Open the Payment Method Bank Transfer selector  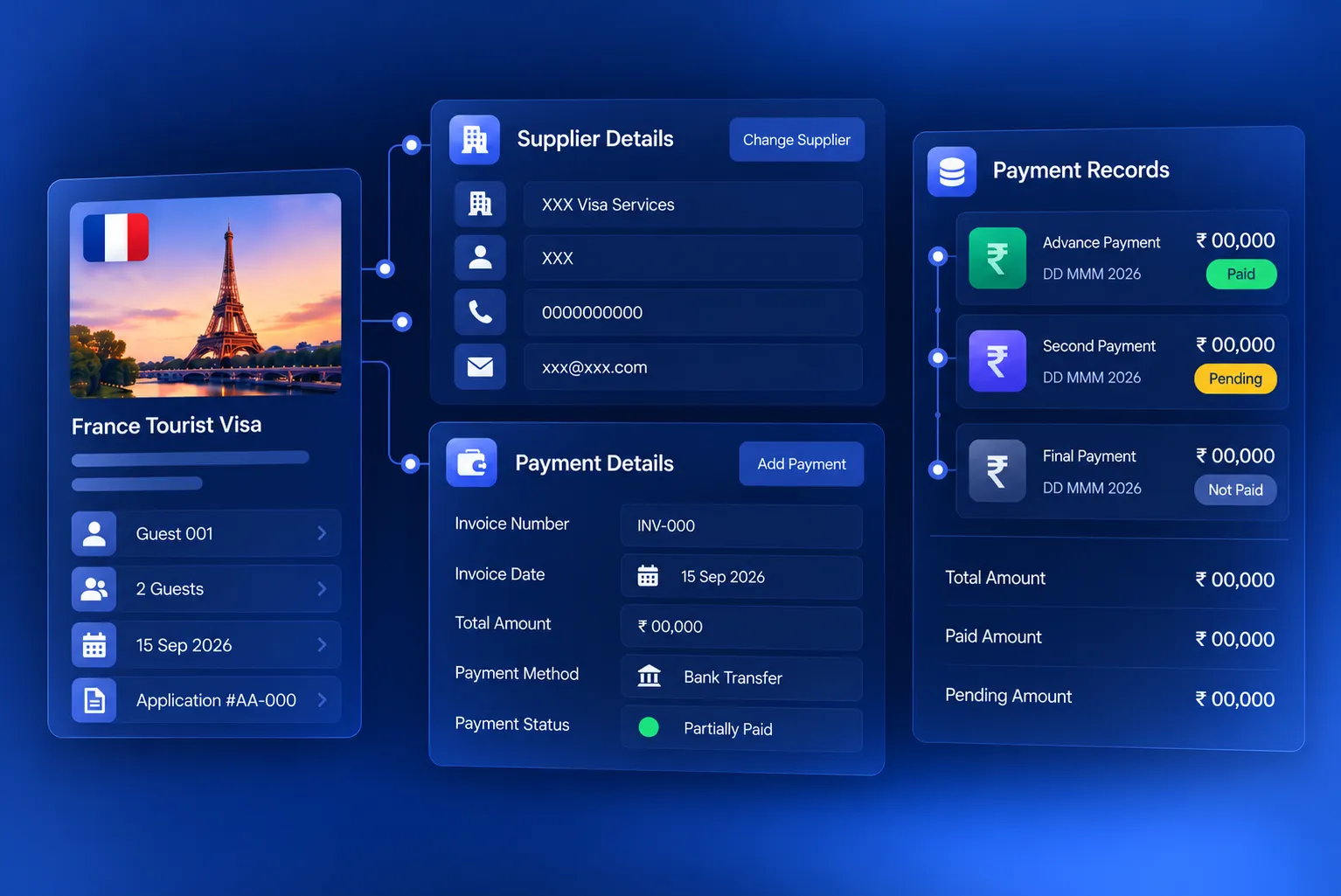[741, 677]
